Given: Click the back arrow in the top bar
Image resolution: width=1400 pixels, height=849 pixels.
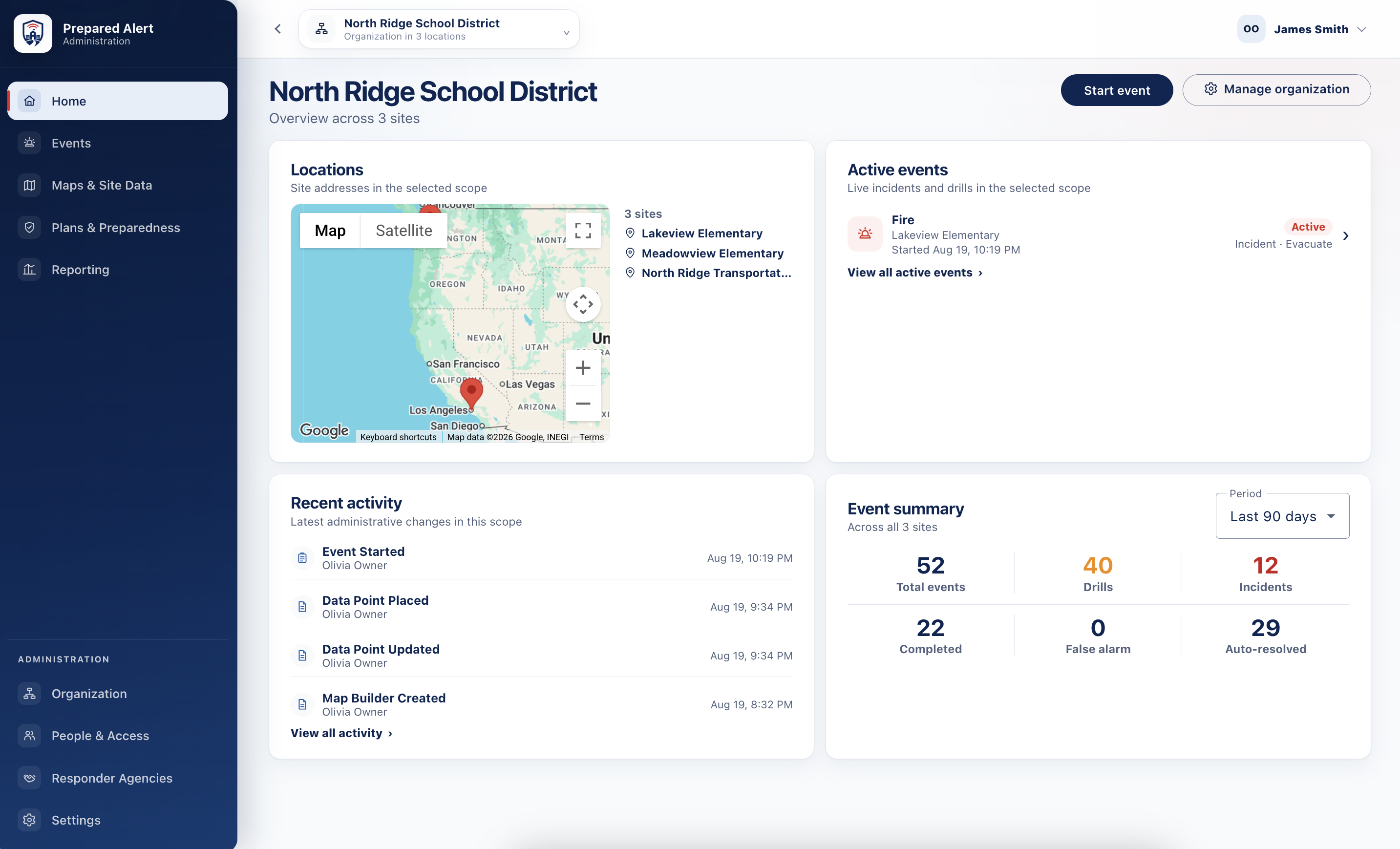Looking at the screenshot, I should (278, 28).
